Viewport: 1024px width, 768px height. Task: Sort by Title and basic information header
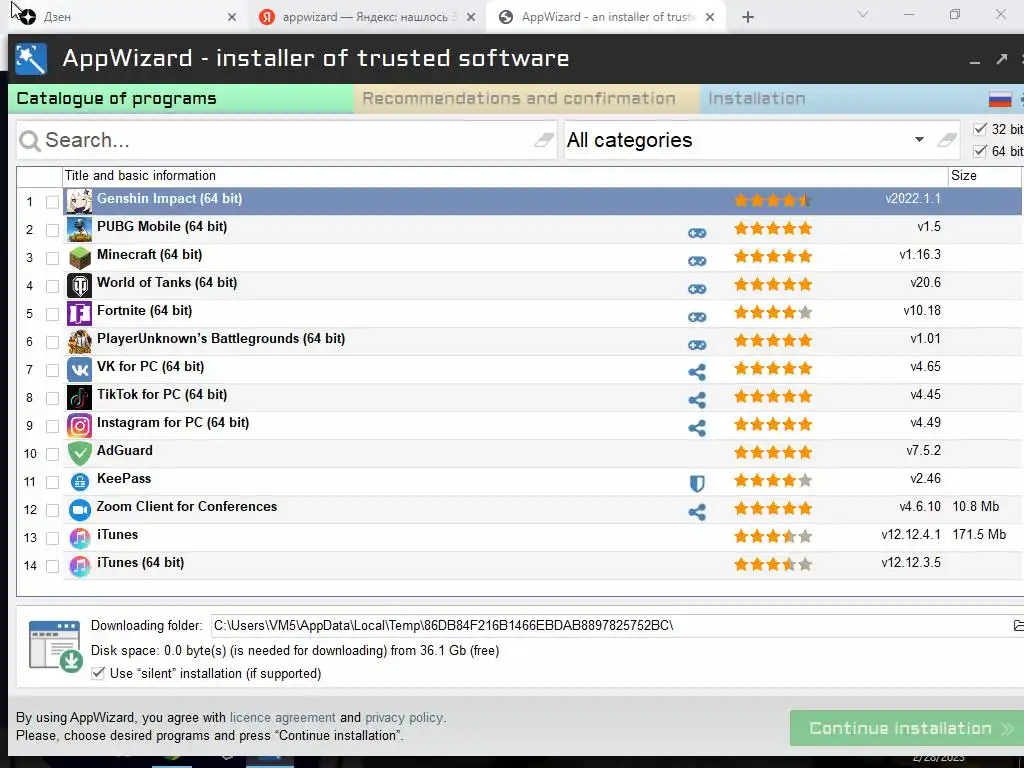[x=505, y=176]
